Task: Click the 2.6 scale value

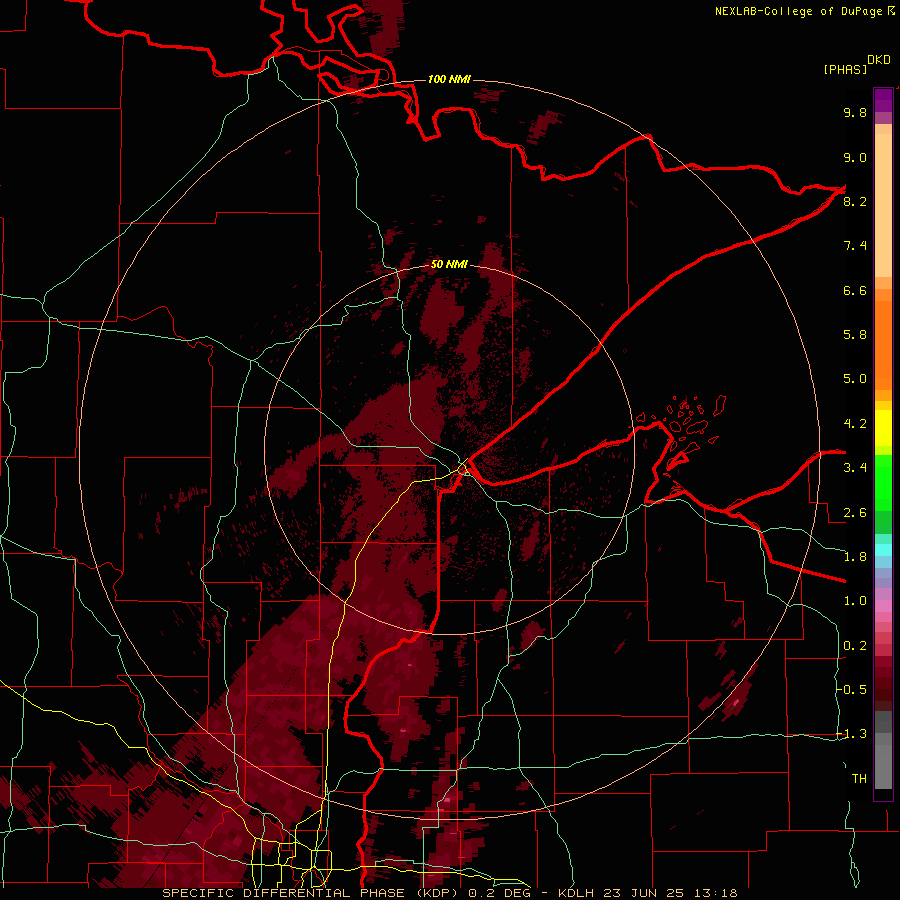Action: pos(855,513)
